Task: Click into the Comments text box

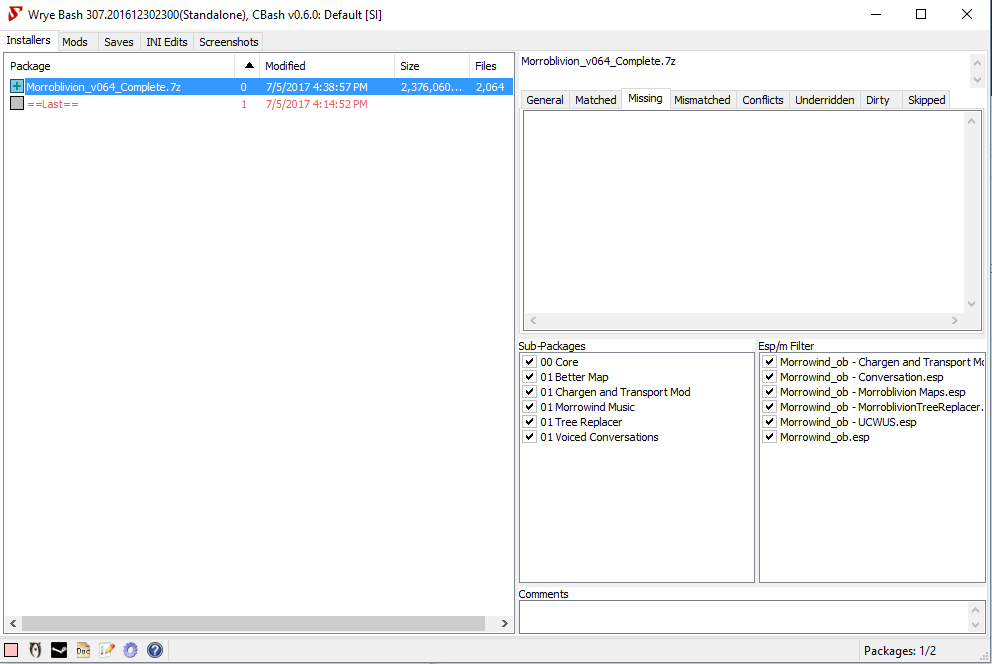Action: point(743,617)
